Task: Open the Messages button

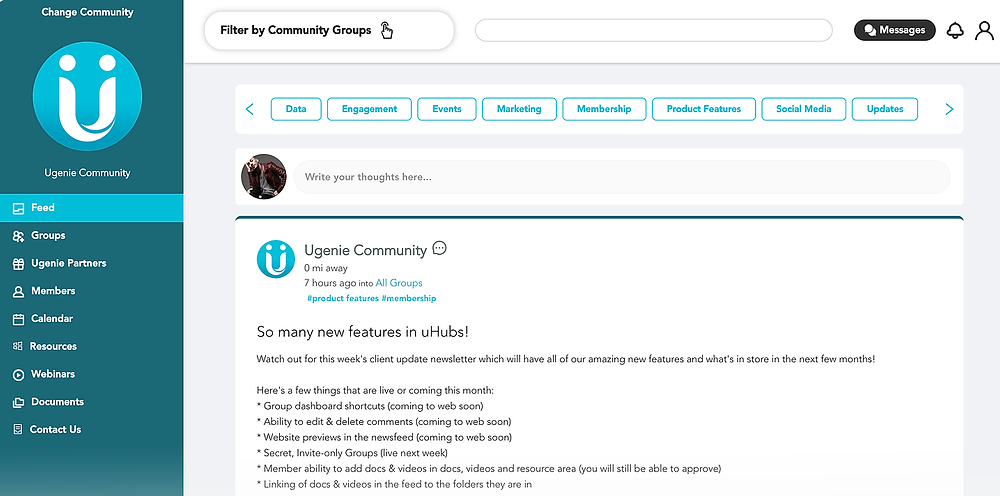Action: click(x=895, y=30)
